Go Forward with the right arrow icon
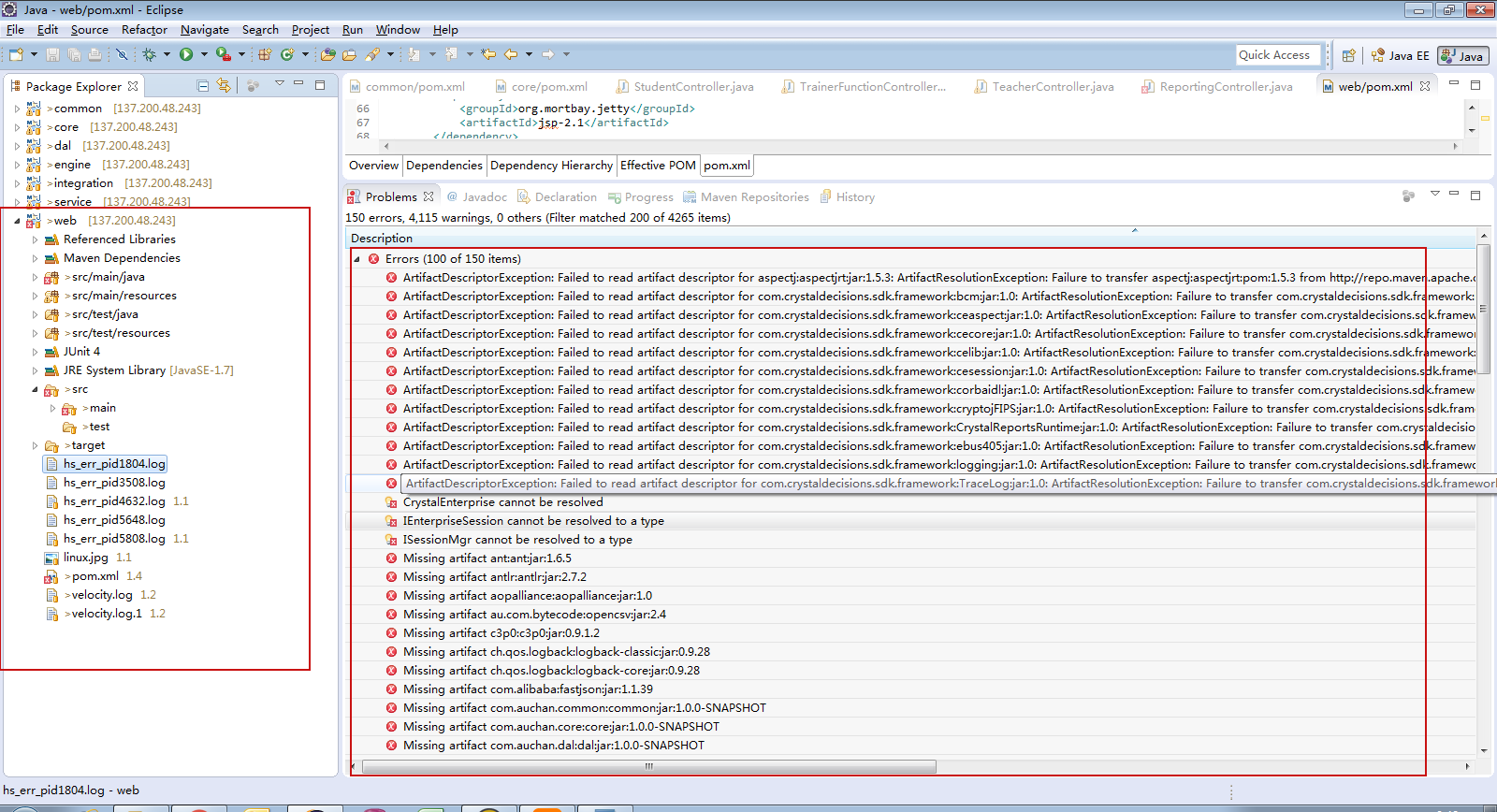The image size is (1497, 812). click(548, 54)
